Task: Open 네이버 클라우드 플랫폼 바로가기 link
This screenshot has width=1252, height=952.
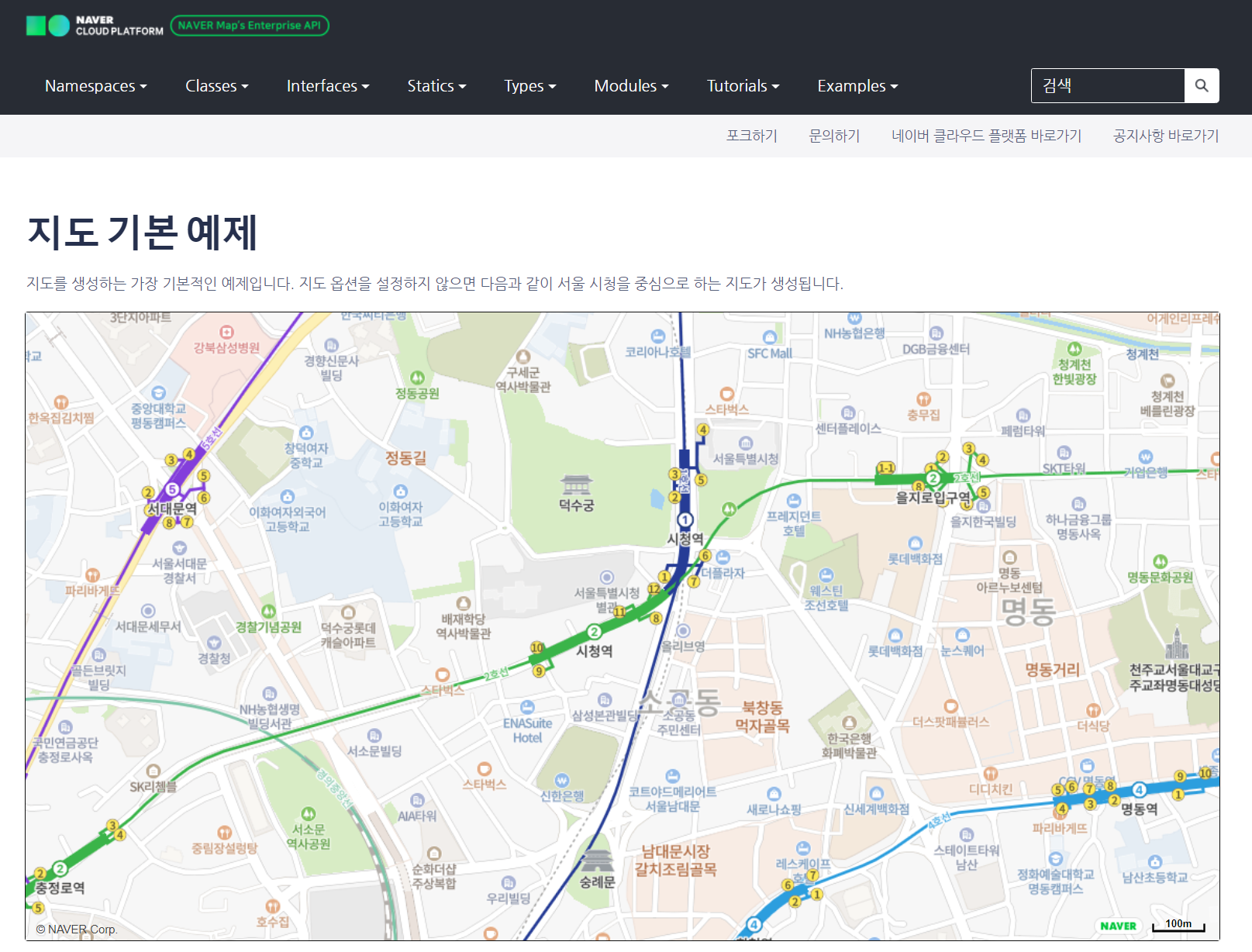Action: tap(987, 136)
